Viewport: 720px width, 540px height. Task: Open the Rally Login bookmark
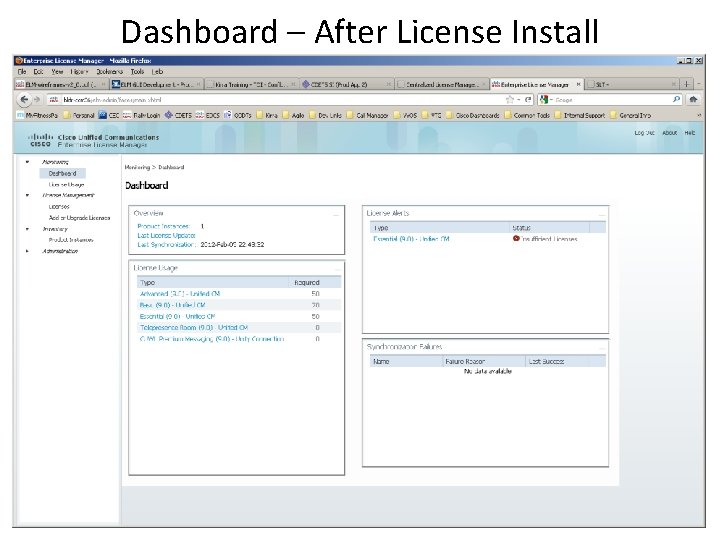point(141,115)
